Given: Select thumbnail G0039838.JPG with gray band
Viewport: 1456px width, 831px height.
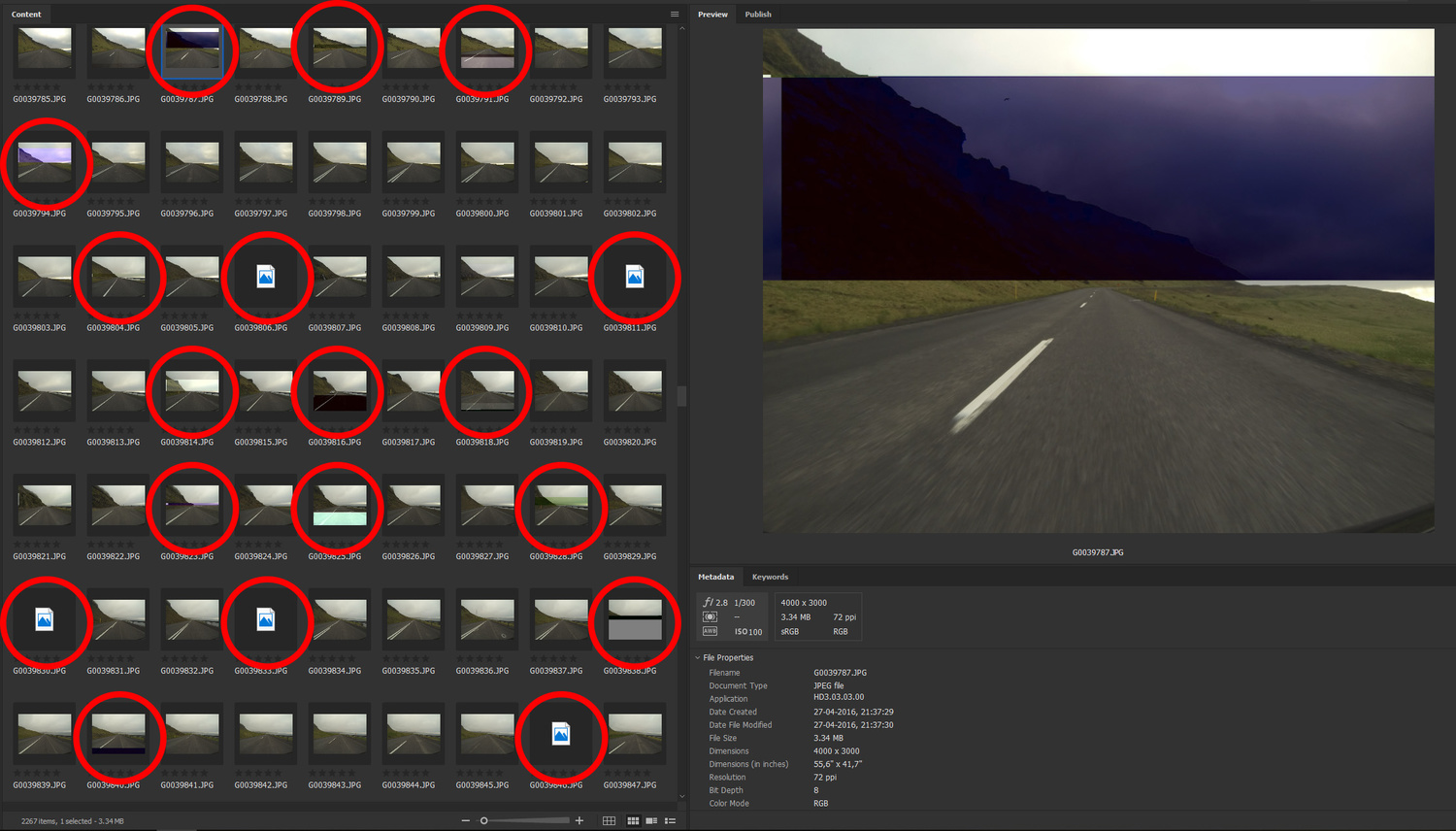Looking at the screenshot, I should (634, 620).
